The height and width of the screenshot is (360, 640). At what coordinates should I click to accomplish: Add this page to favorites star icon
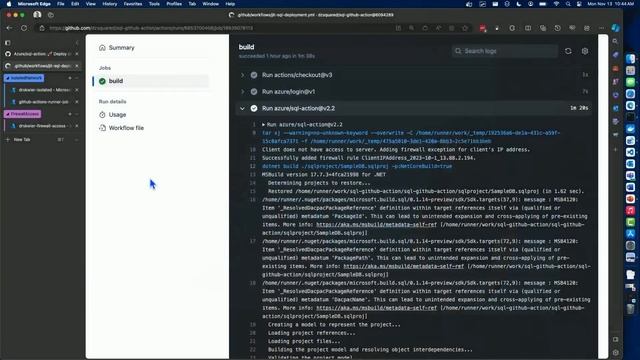click(x=465, y=28)
